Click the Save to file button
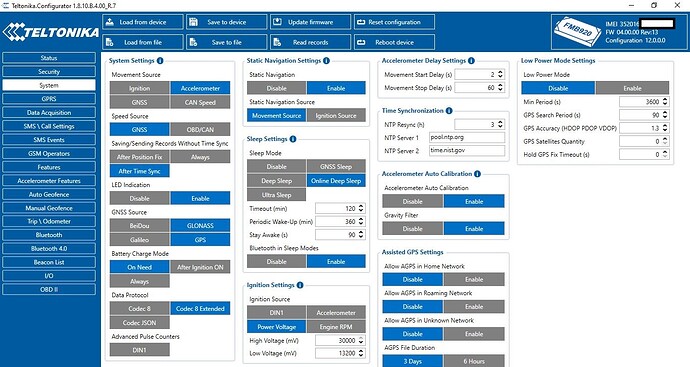Screen dimensions: 690x367 pos(227,42)
